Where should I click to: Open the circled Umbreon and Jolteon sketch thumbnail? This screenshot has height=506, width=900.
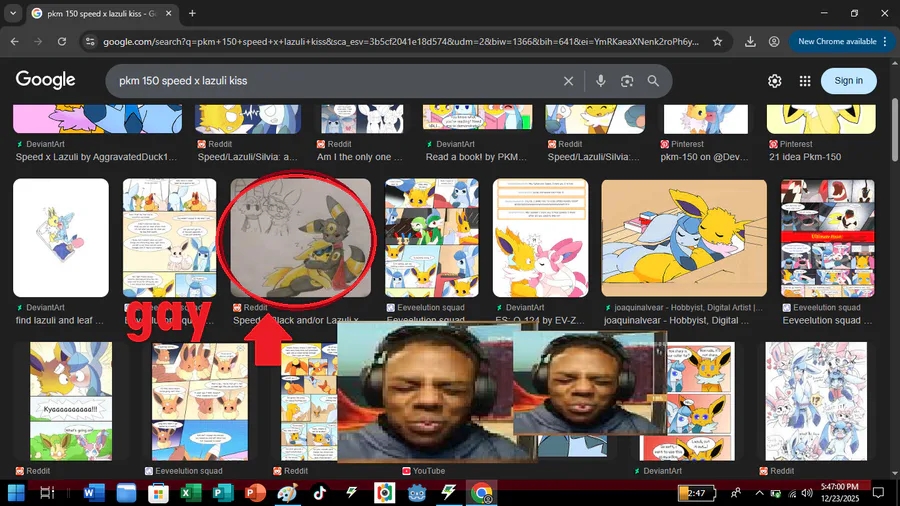click(301, 238)
